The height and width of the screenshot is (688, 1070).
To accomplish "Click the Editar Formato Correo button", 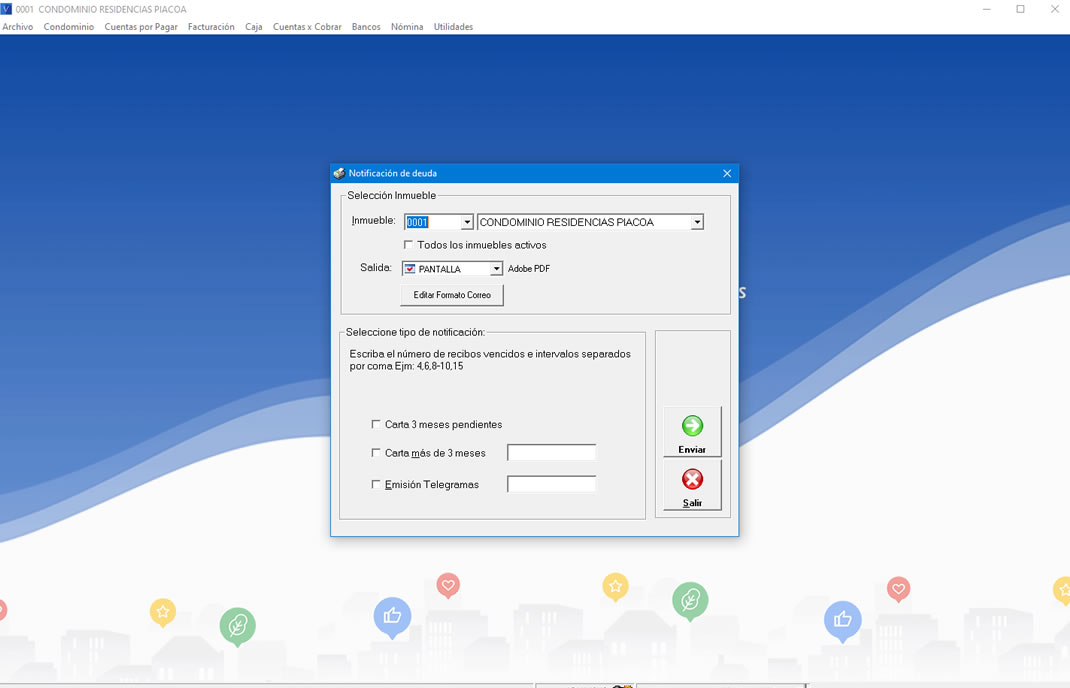I will click(x=452, y=295).
